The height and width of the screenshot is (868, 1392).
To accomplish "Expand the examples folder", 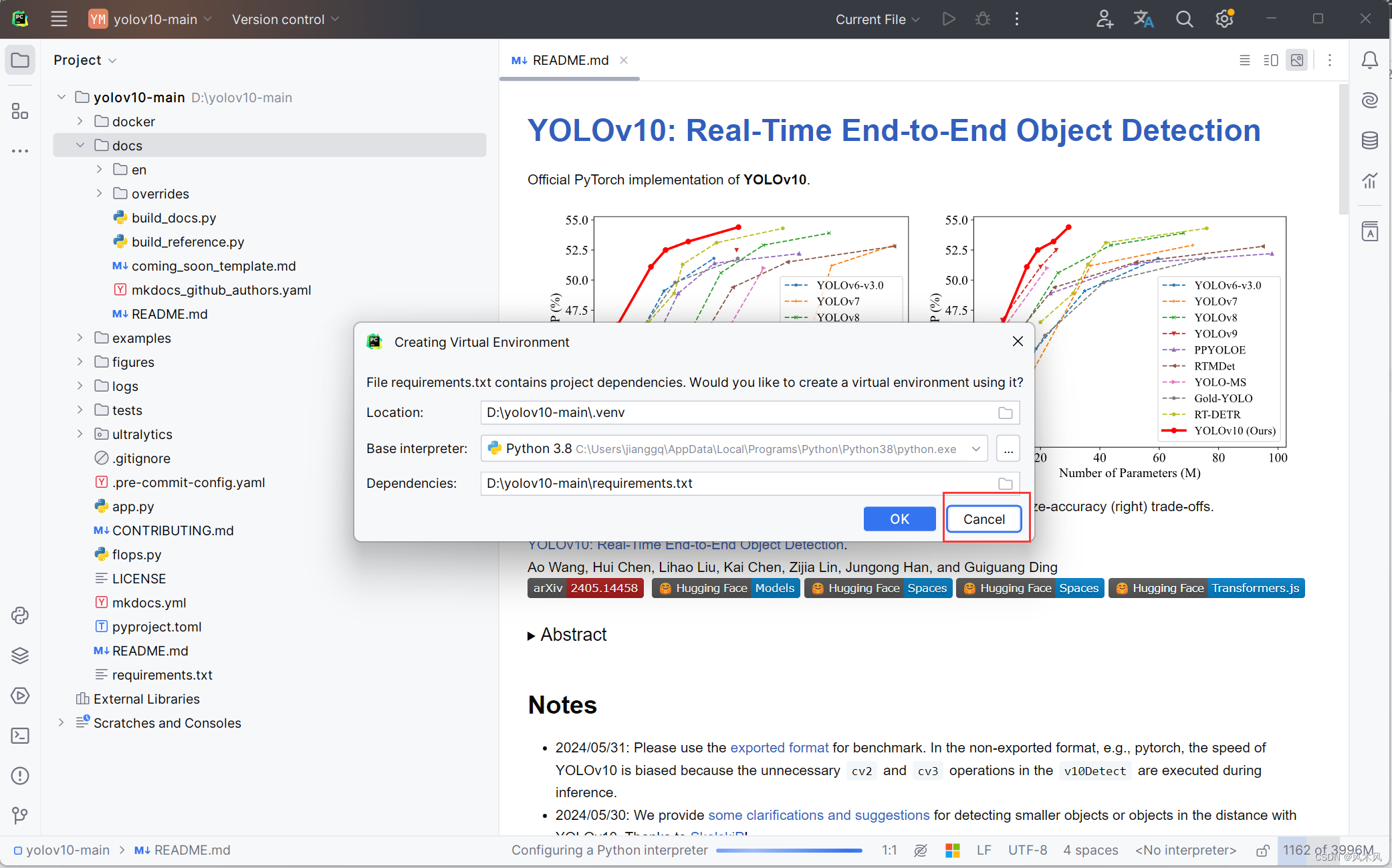I will (x=80, y=338).
